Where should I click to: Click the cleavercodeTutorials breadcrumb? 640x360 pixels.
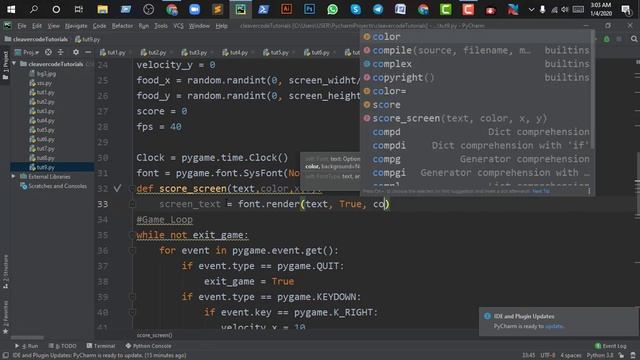(36, 39)
